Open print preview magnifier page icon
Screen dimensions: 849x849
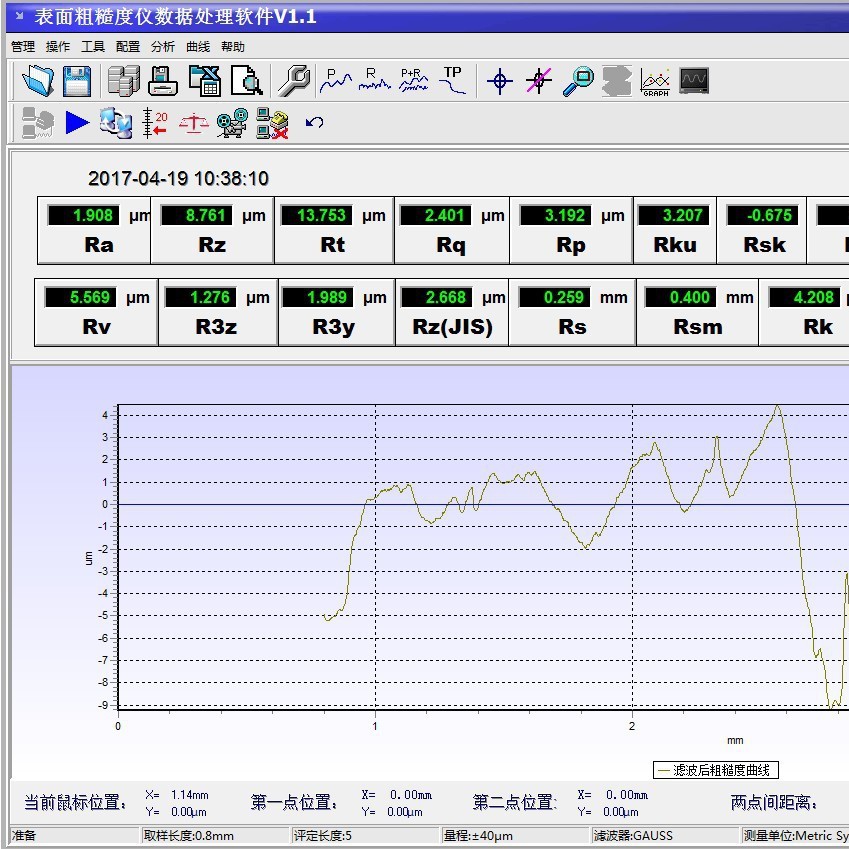pos(246,81)
